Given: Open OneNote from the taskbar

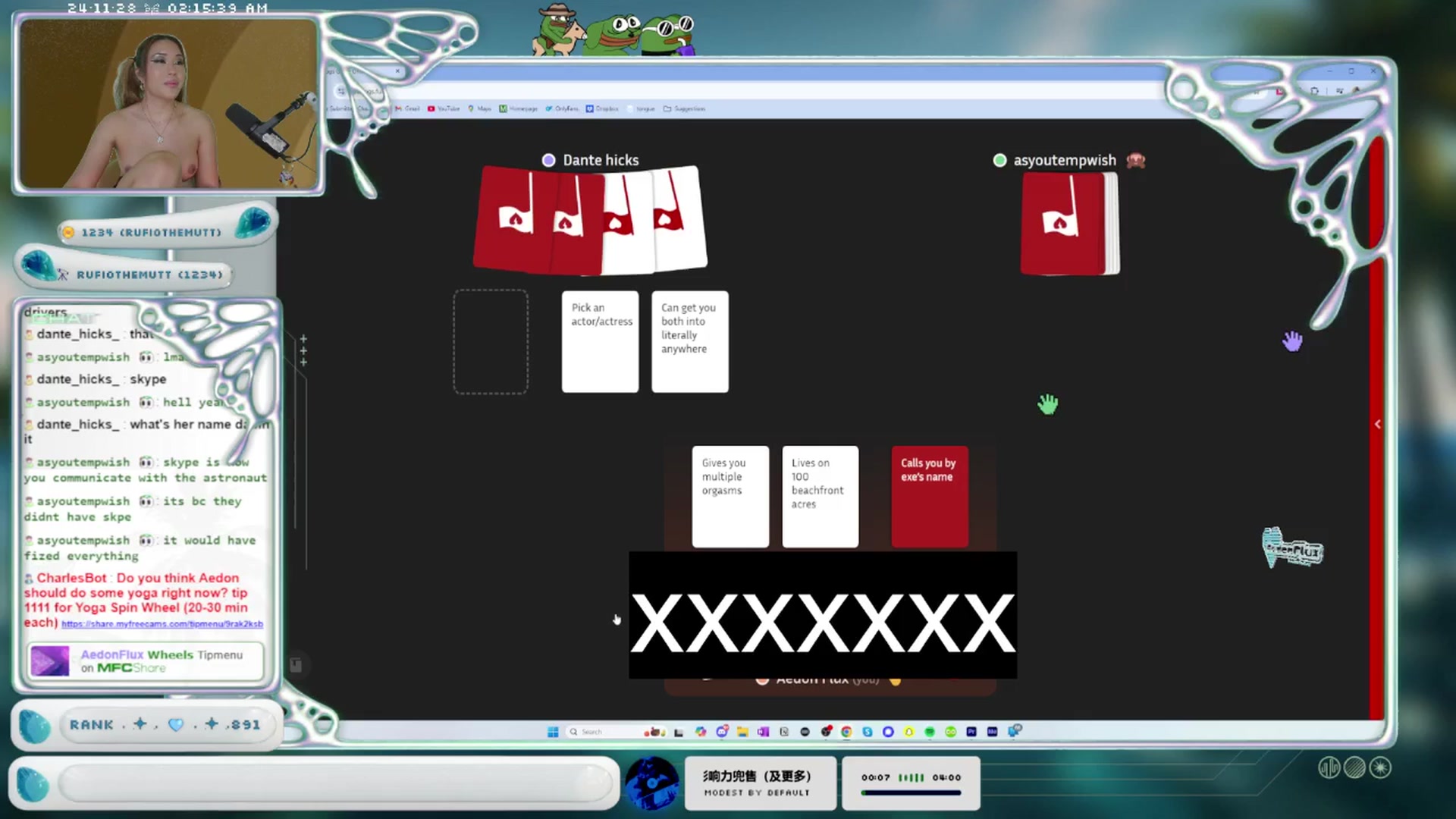Looking at the screenshot, I should point(763,732).
